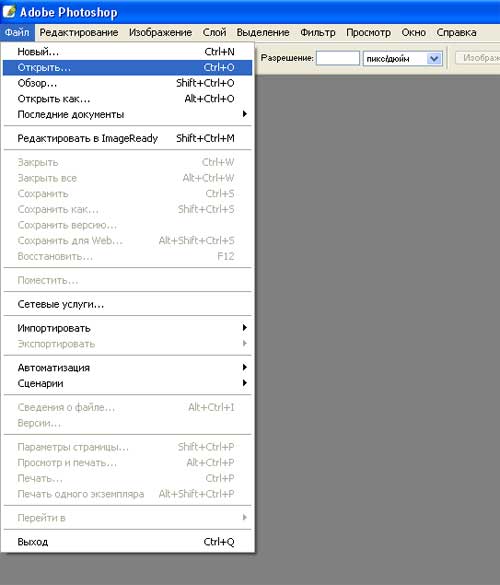The image size is (500, 585).
Task: Open Сетевые услуги... menu item
Action: click(x=127, y=304)
